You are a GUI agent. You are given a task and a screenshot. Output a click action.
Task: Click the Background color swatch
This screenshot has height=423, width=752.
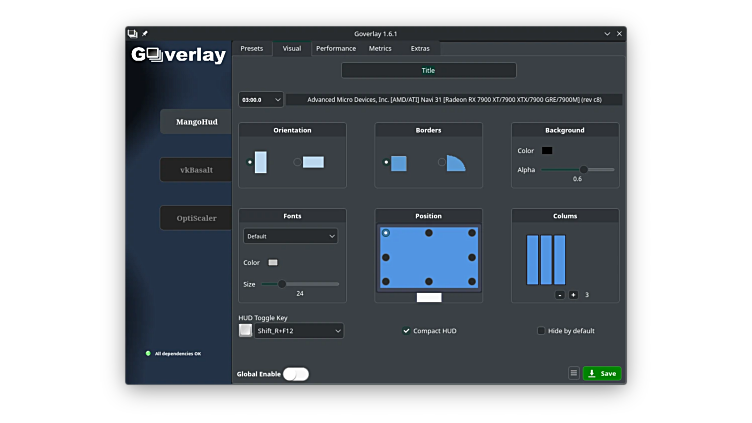[x=547, y=151]
